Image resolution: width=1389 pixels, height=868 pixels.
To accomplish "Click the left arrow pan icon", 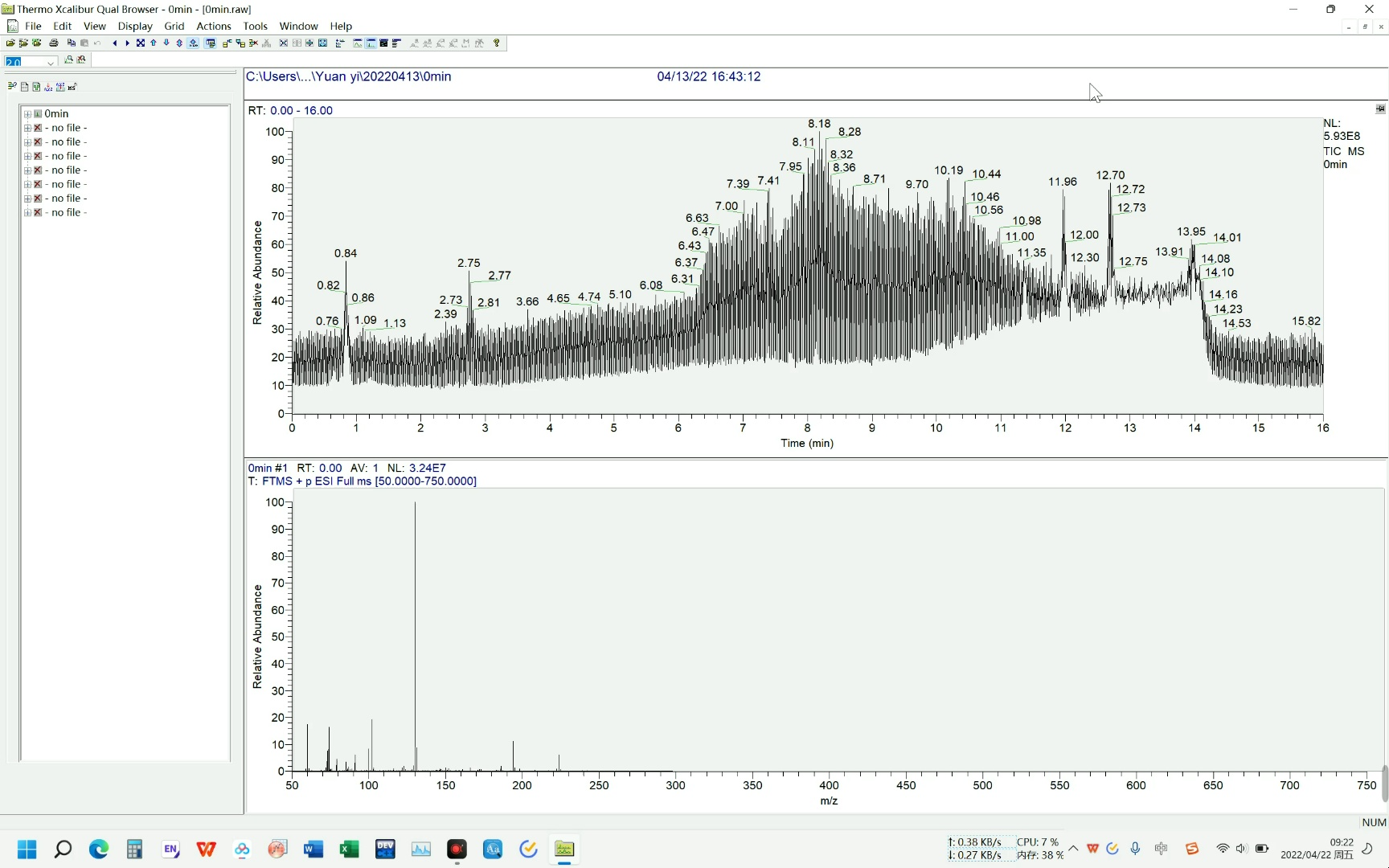I will [115, 43].
